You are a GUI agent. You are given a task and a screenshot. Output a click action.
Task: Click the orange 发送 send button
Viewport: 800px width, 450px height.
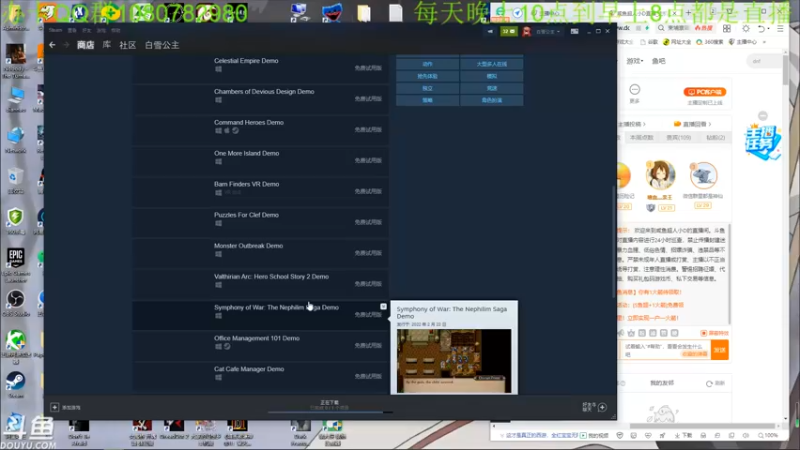(719, 350)
